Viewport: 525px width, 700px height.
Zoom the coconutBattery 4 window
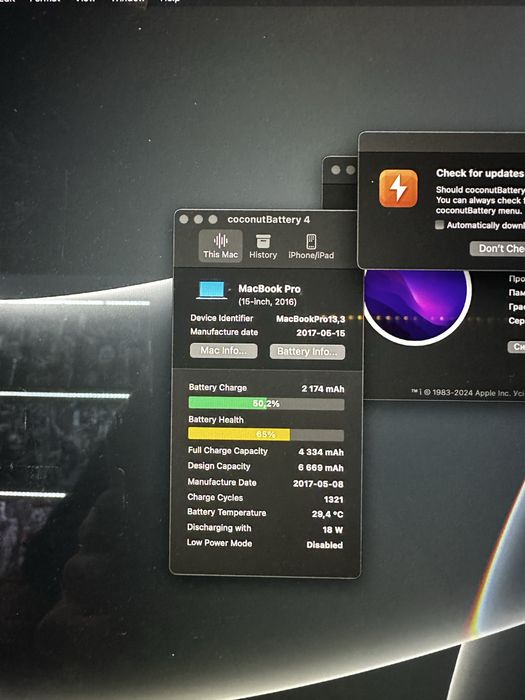213,219
